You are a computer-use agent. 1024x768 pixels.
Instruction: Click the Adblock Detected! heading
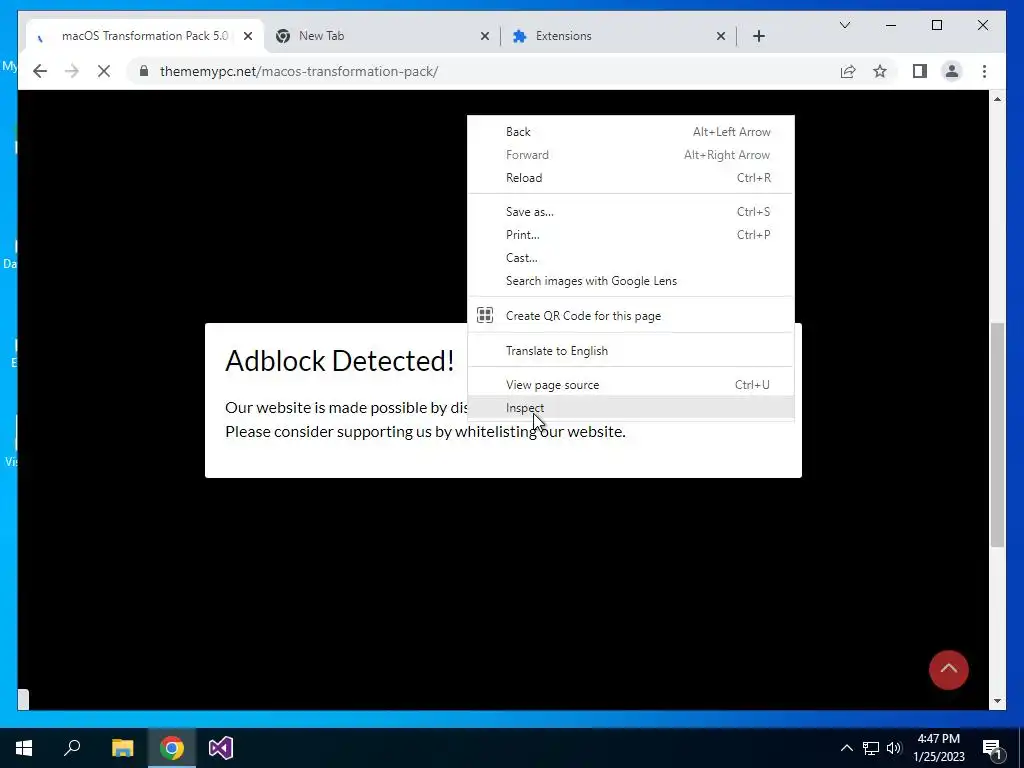click(x=340, y=360)
